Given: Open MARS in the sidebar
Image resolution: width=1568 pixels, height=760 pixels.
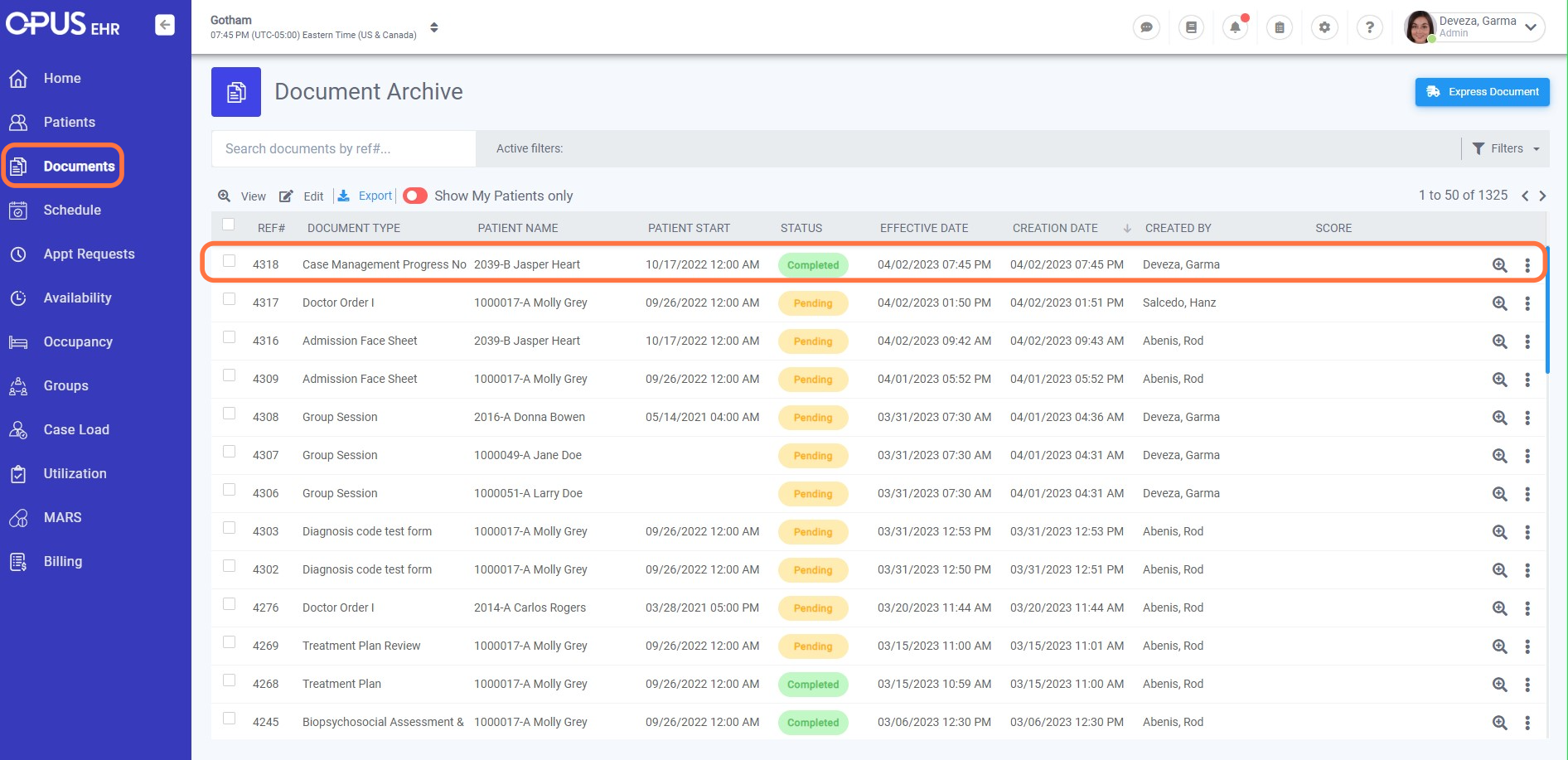Looking at the screenshot, I should pyautogui.click(x=62, y=517).
